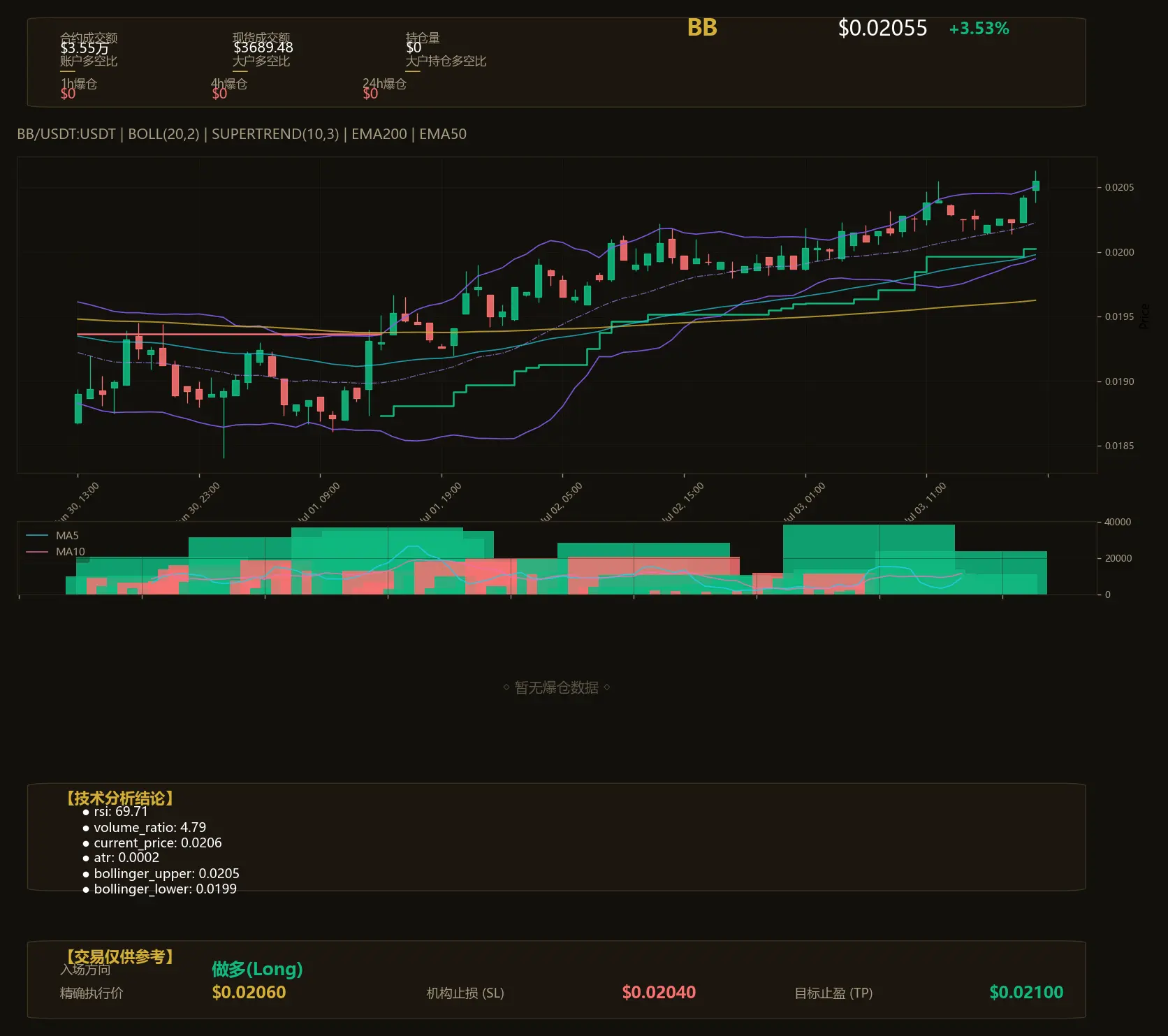
Task: Click the 20000 volume axis label
Action: coord(1118,558)
